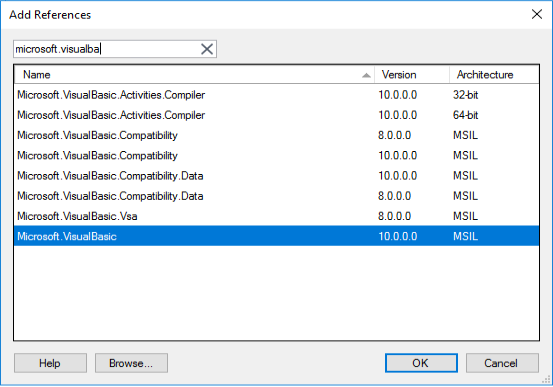Confirm with the OK button
This screenshot has width=553, height=387.
pos(421,363)
